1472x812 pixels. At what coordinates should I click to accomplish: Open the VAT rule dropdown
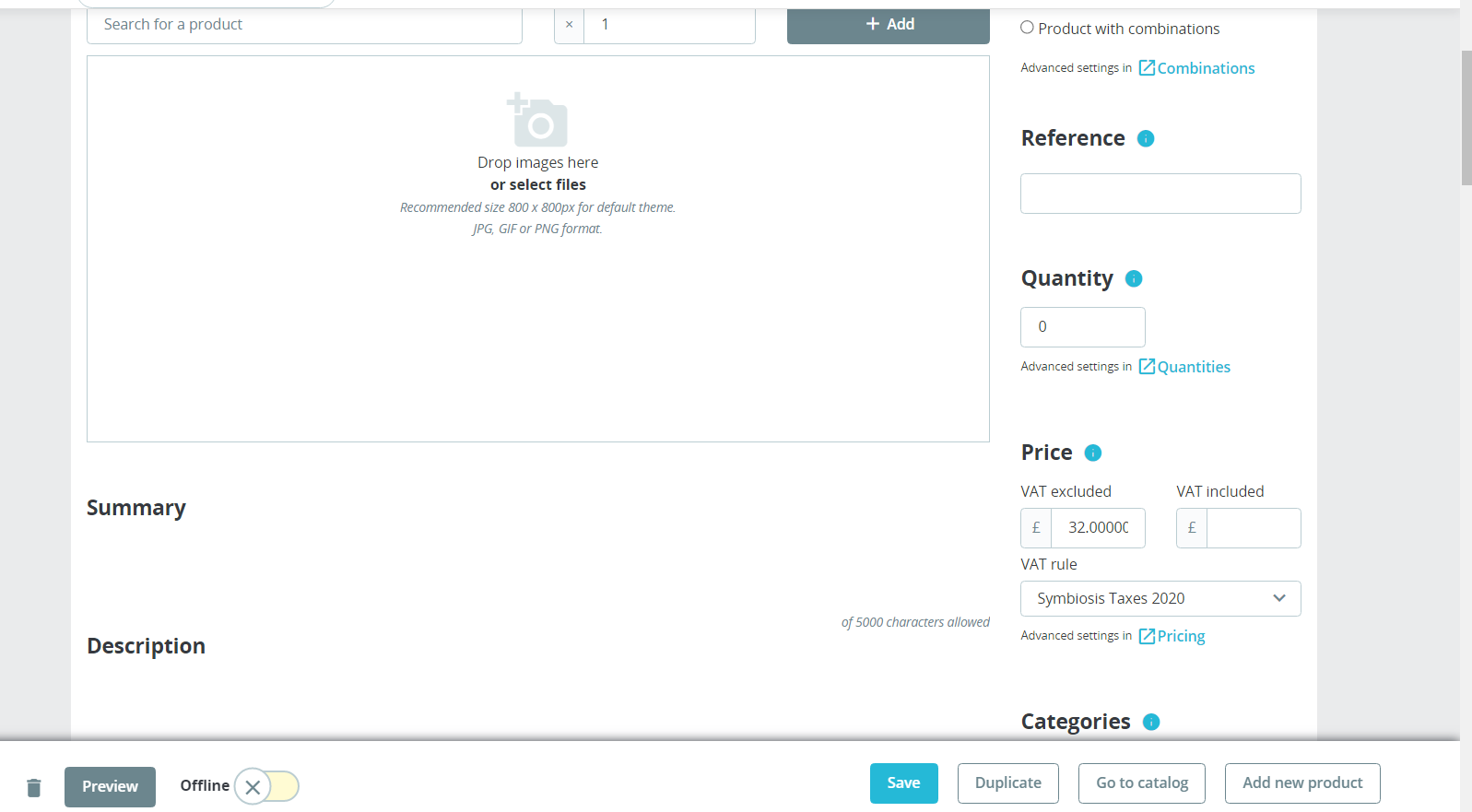tap(1160, 598)
